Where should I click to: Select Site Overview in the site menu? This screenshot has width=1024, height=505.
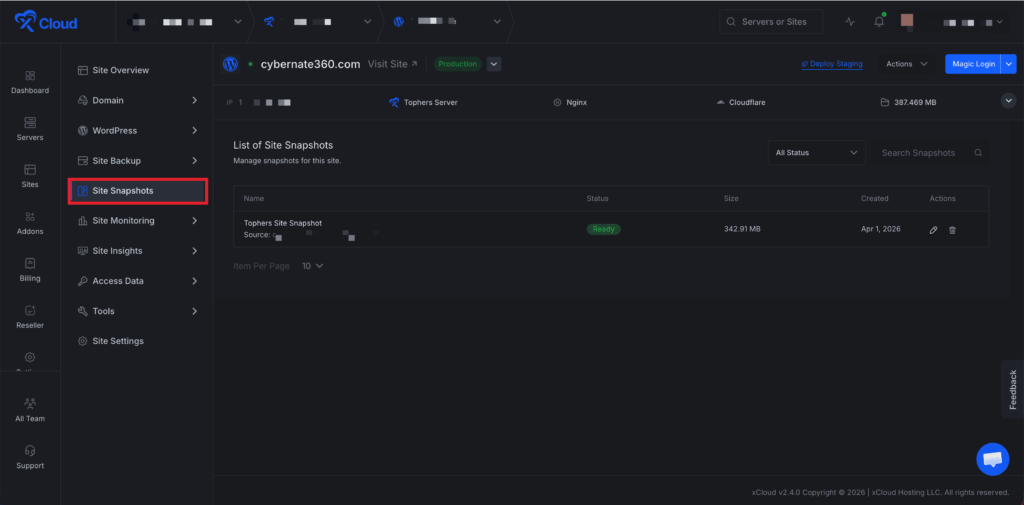click(120, 70)
